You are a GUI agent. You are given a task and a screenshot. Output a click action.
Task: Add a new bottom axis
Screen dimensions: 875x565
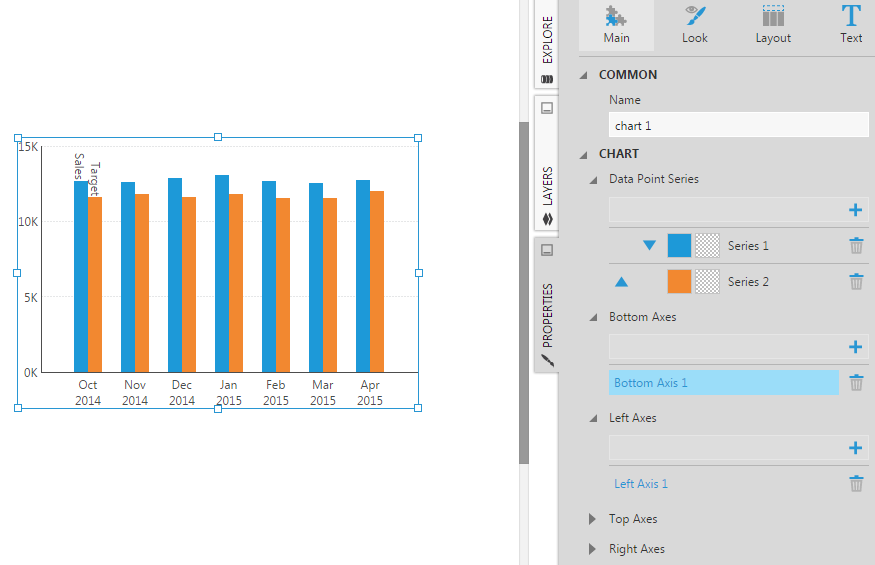pyautogui.click(x=855, y=347)
